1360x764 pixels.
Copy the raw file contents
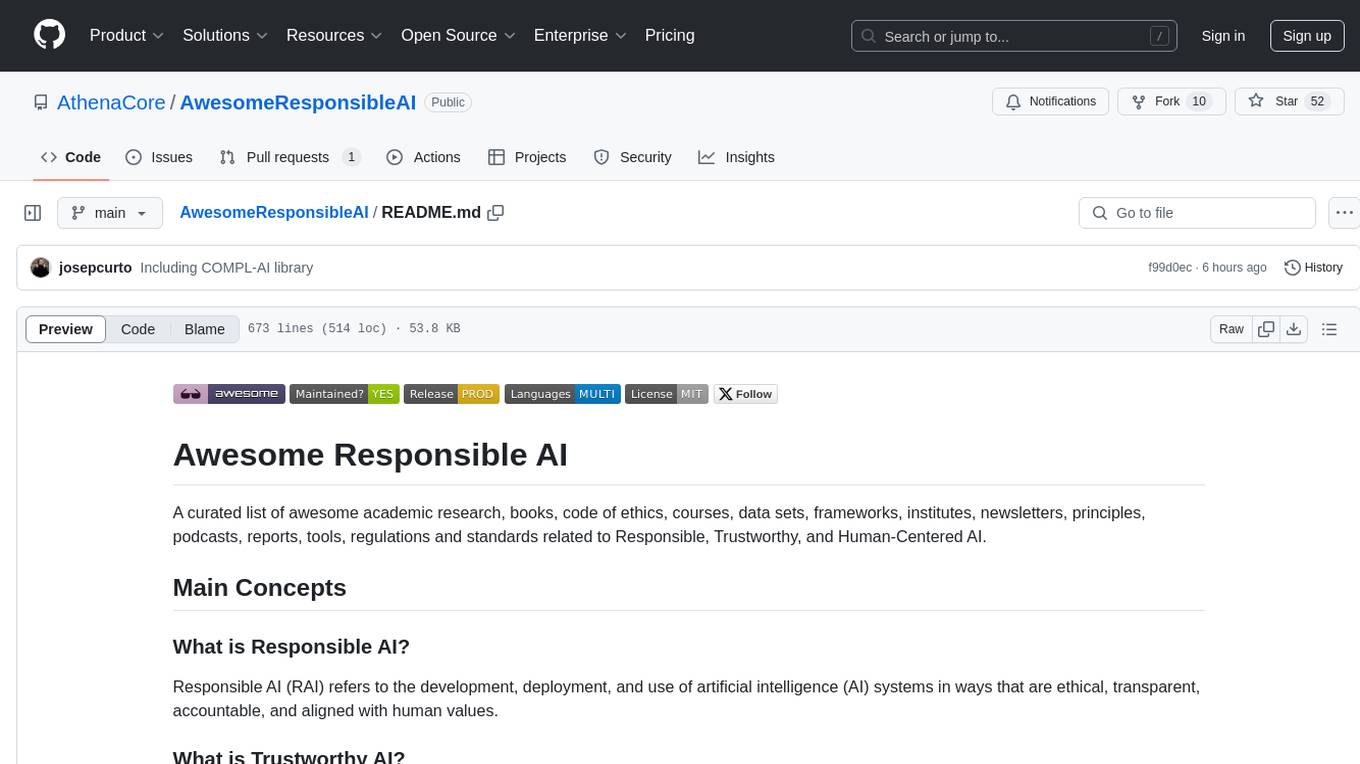(1266, 329)
